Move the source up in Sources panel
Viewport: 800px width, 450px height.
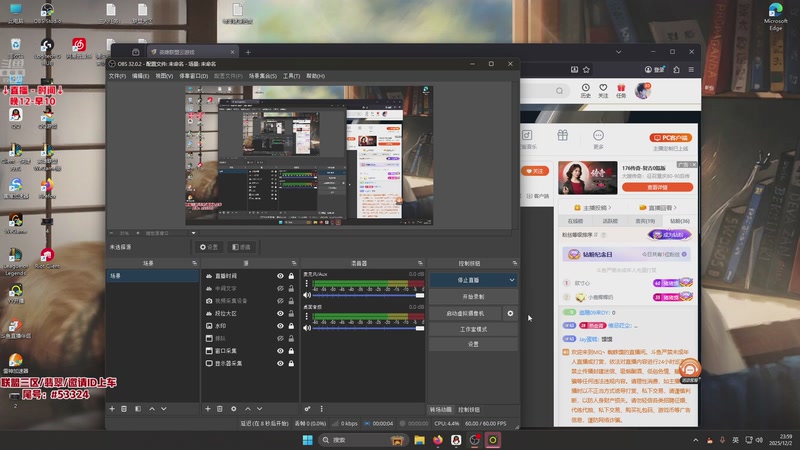coord(247,409)
